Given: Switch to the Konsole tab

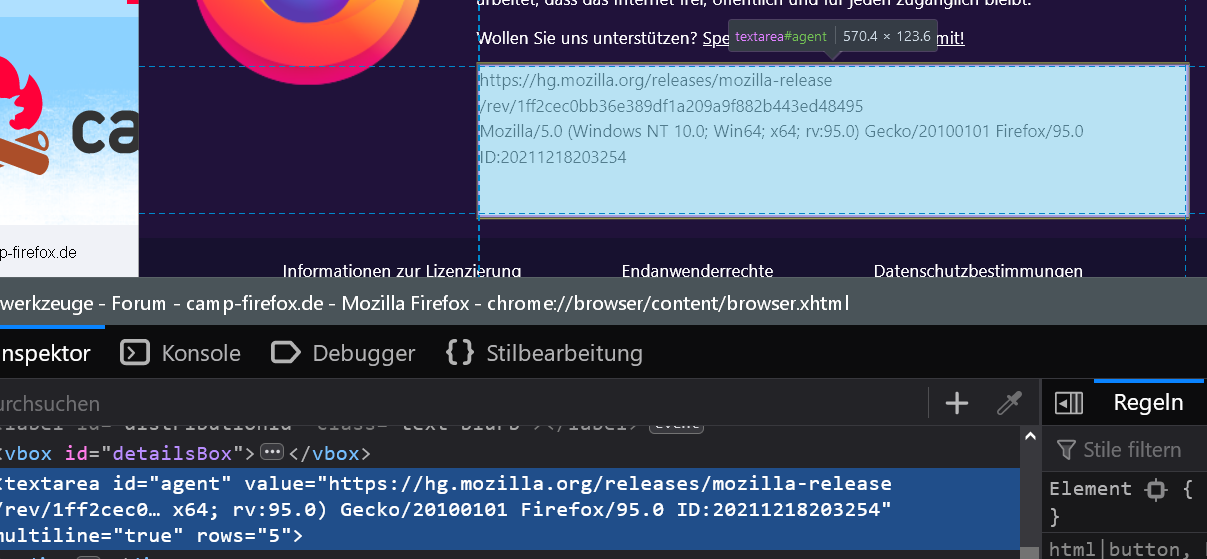Looking at the screenshot, I should 181,353.
